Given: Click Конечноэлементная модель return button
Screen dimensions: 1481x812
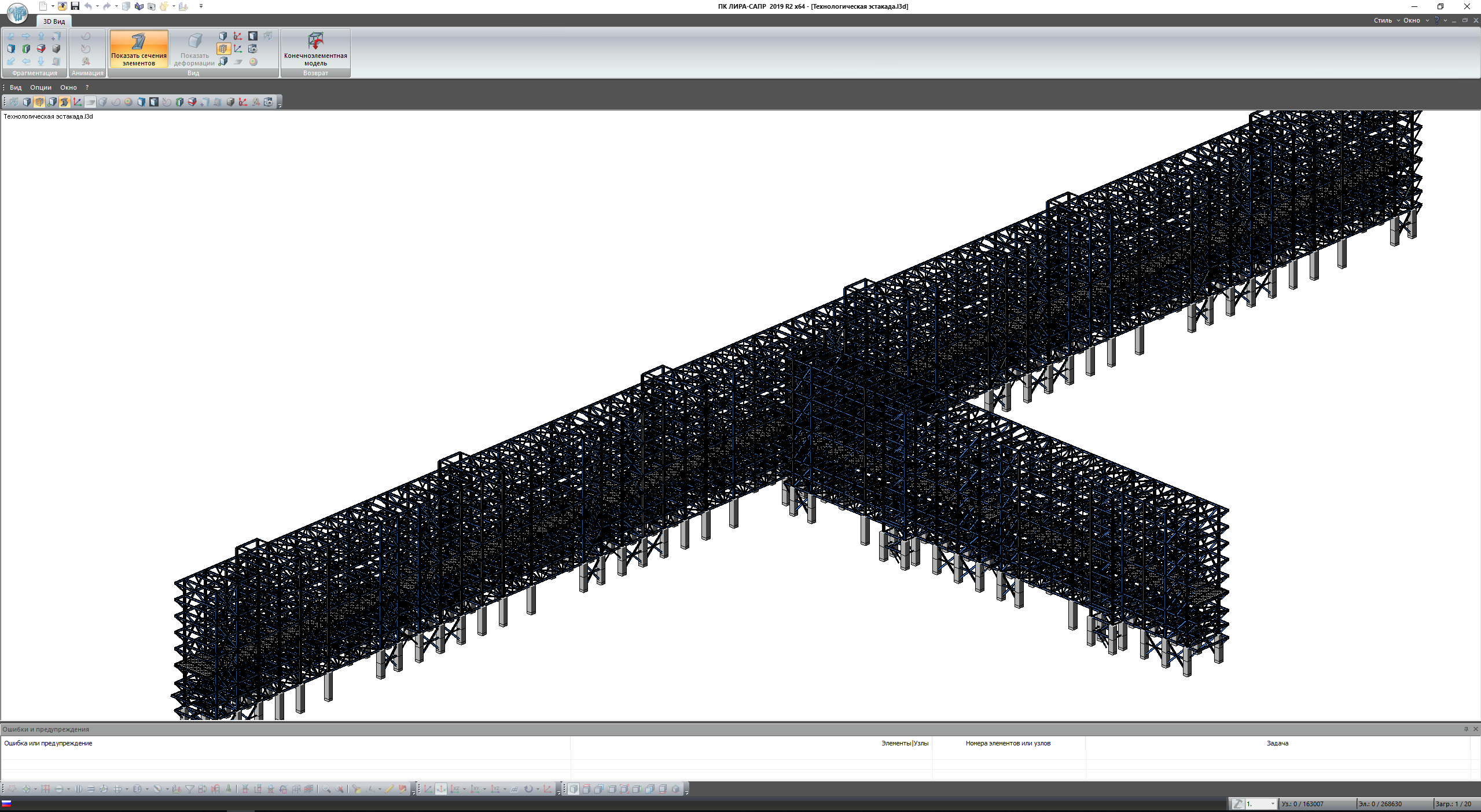Looking at the screenshot, I should click(315, 49).
